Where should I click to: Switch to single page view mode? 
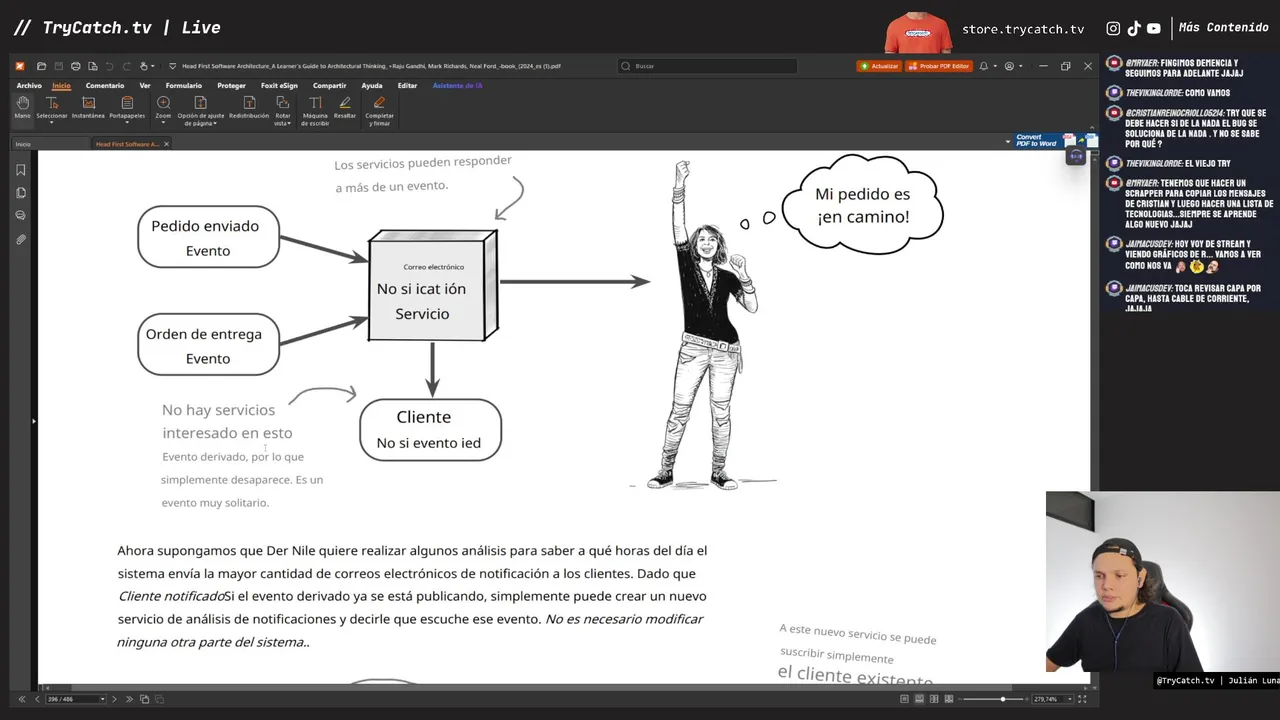tap(905, 699)
